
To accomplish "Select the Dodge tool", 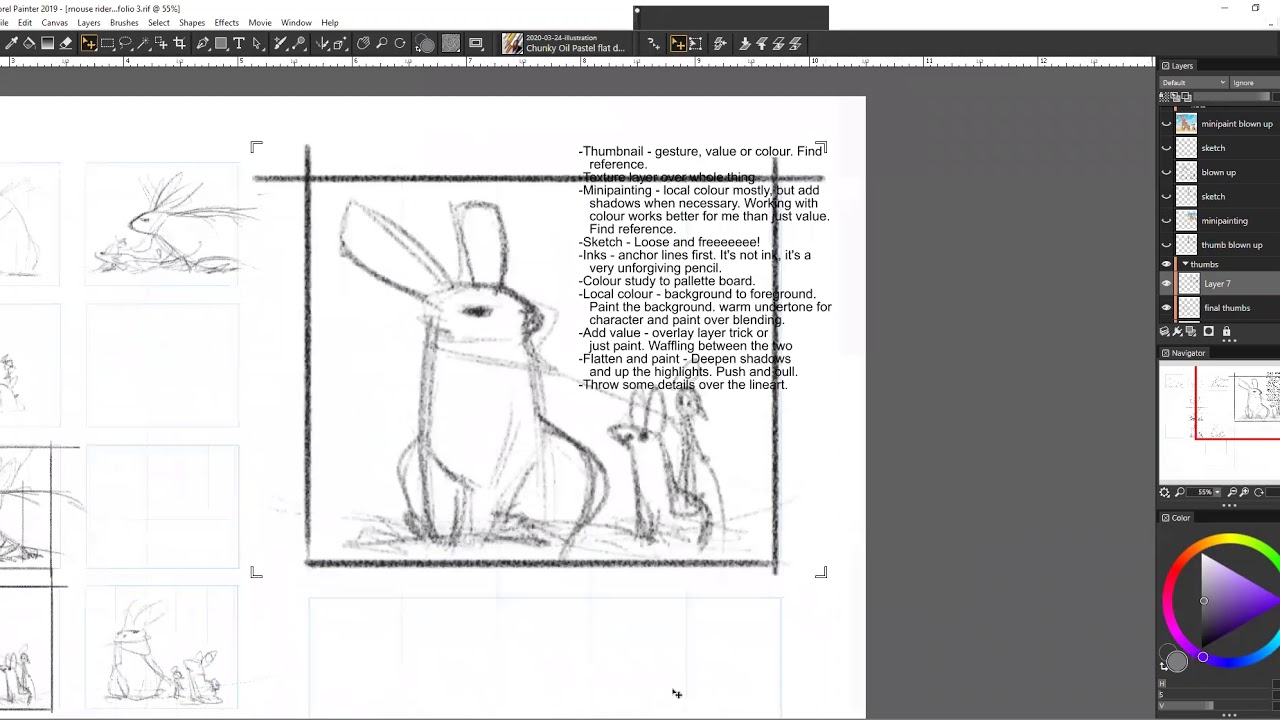I will tap(299, 43).
